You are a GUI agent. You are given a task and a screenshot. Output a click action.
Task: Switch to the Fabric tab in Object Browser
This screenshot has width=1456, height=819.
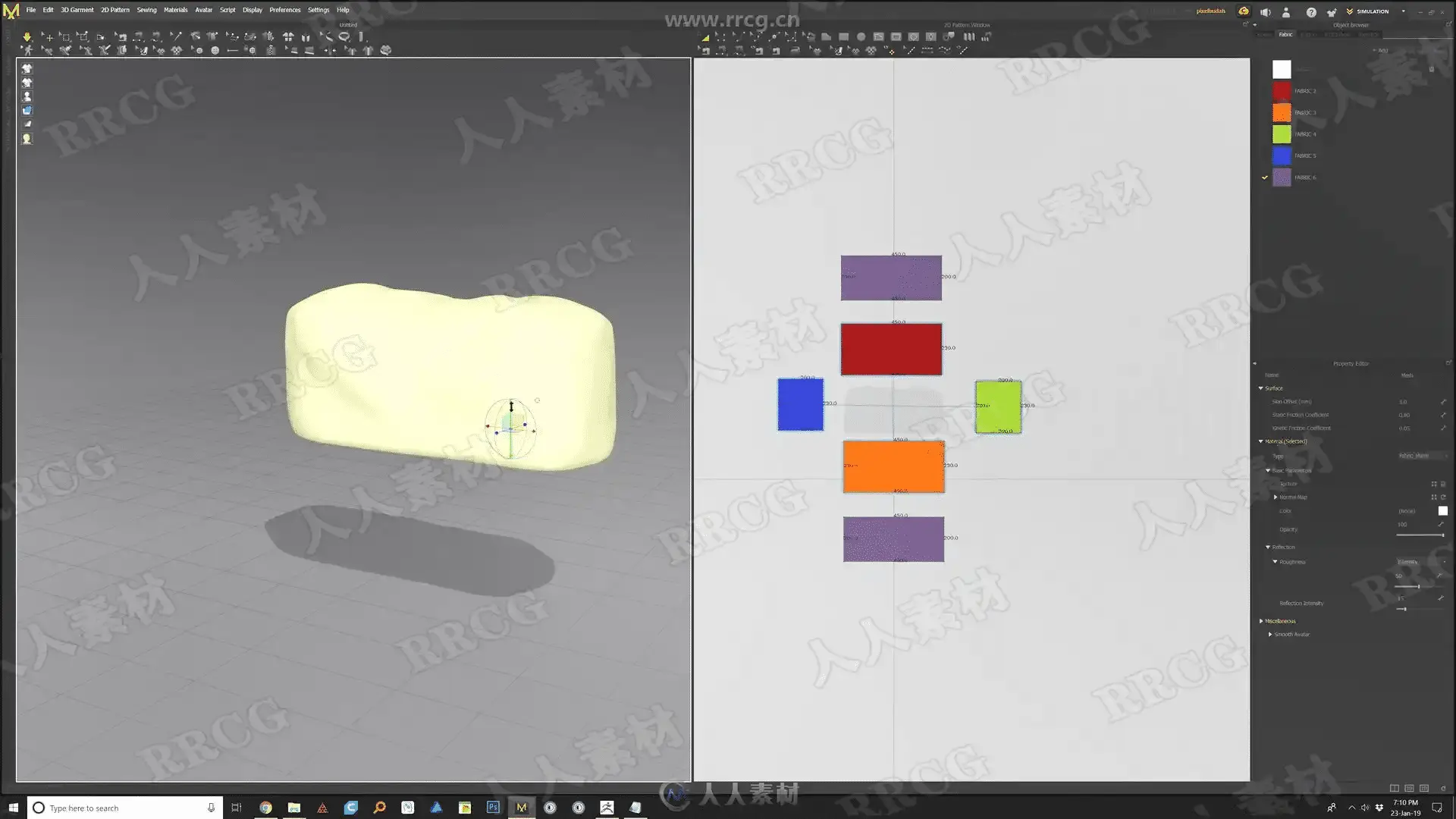(1285, 34)
